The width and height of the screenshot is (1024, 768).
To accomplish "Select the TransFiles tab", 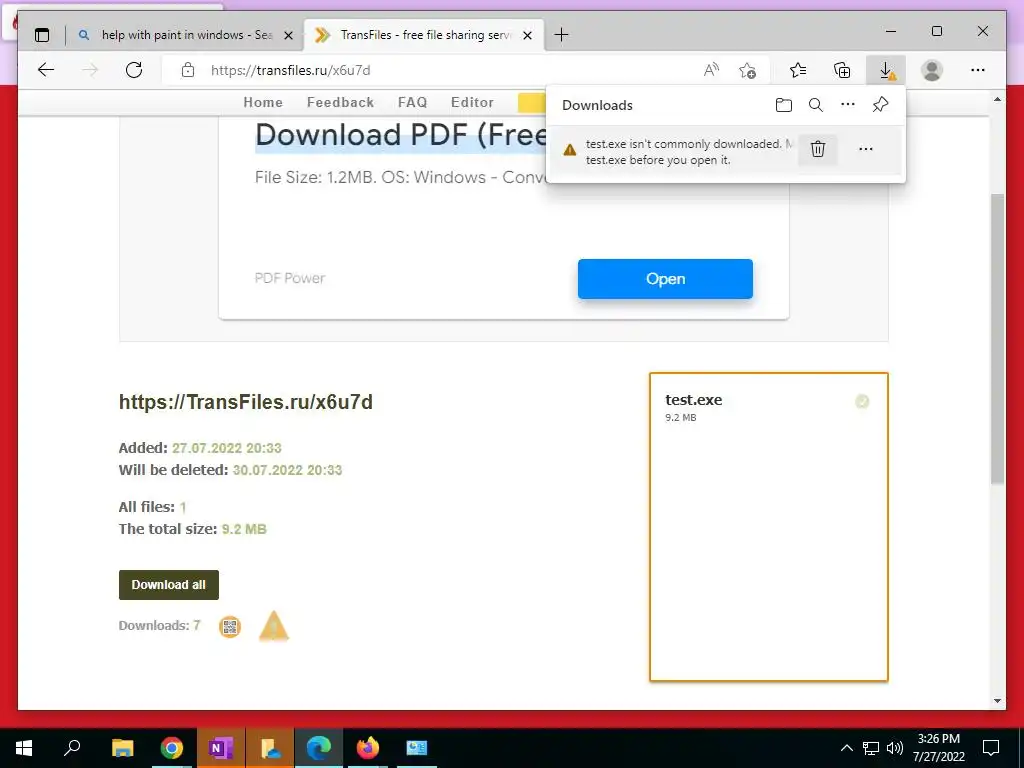I will click(x=424, y=35).
